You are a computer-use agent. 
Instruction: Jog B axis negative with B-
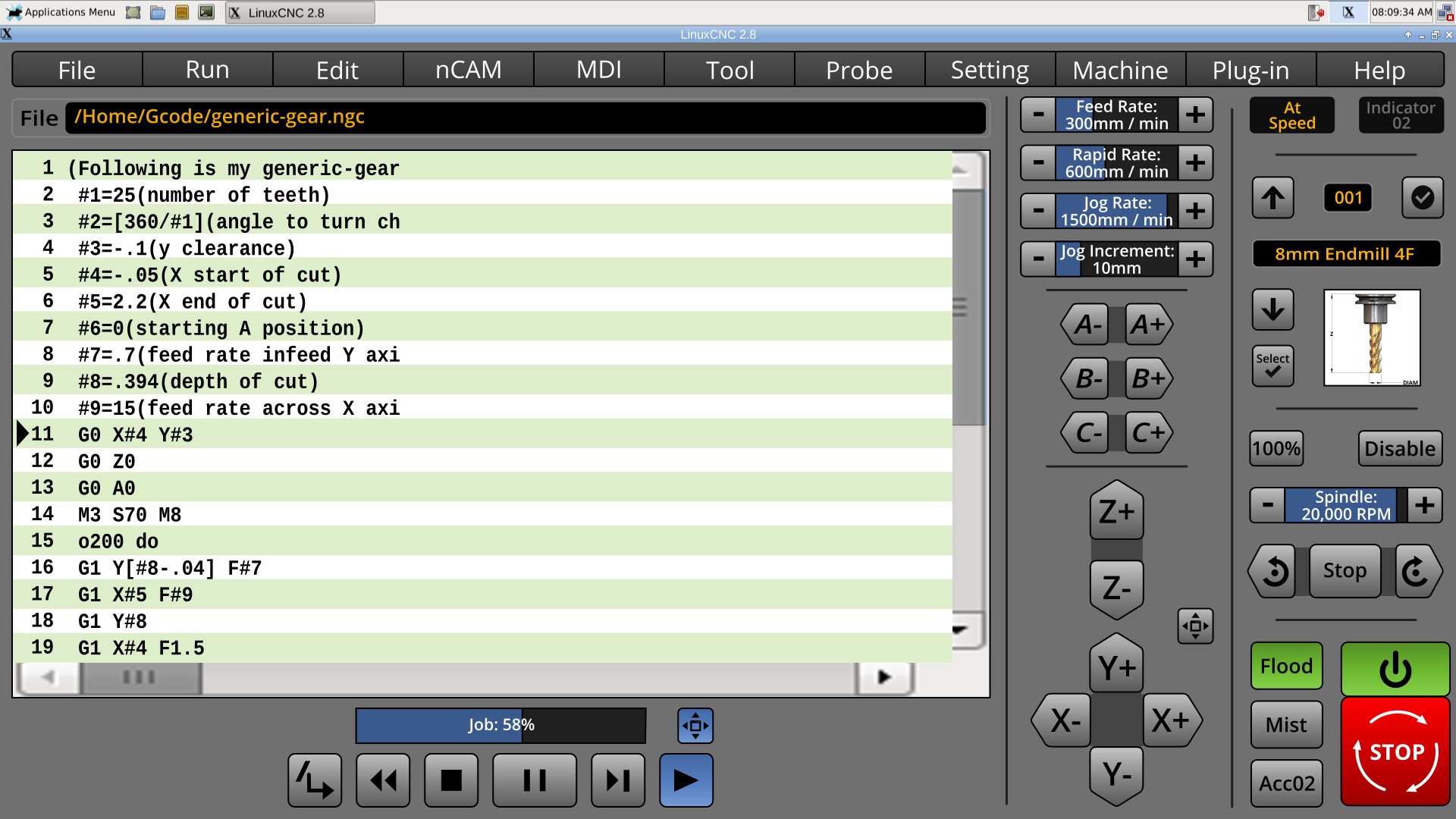1086,378
